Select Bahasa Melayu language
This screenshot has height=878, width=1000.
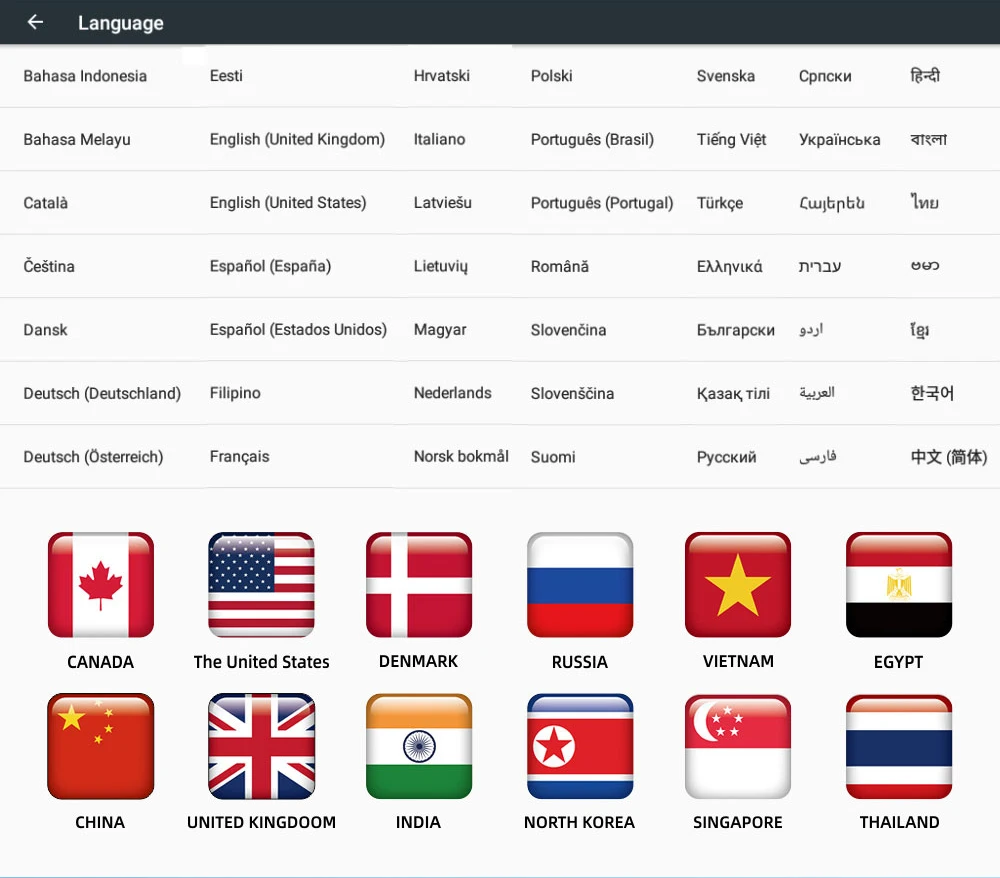click(x=77, y=140)
